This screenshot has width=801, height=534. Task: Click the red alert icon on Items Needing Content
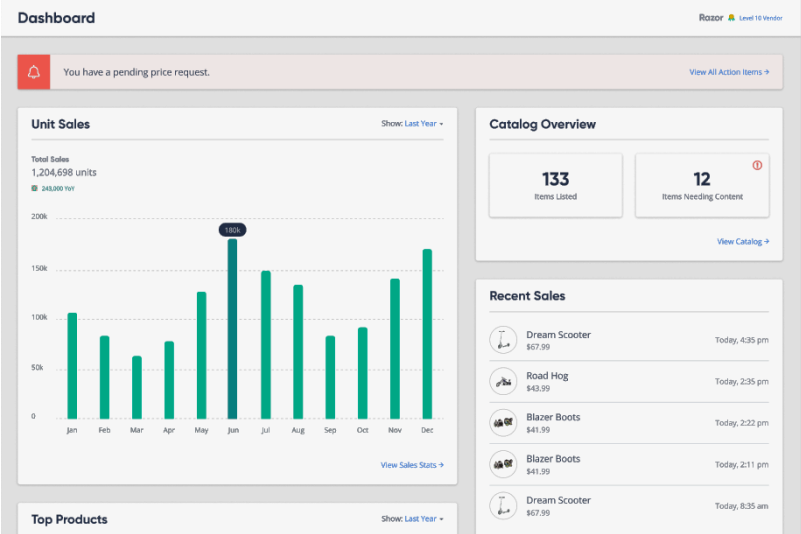coord(757,165)
